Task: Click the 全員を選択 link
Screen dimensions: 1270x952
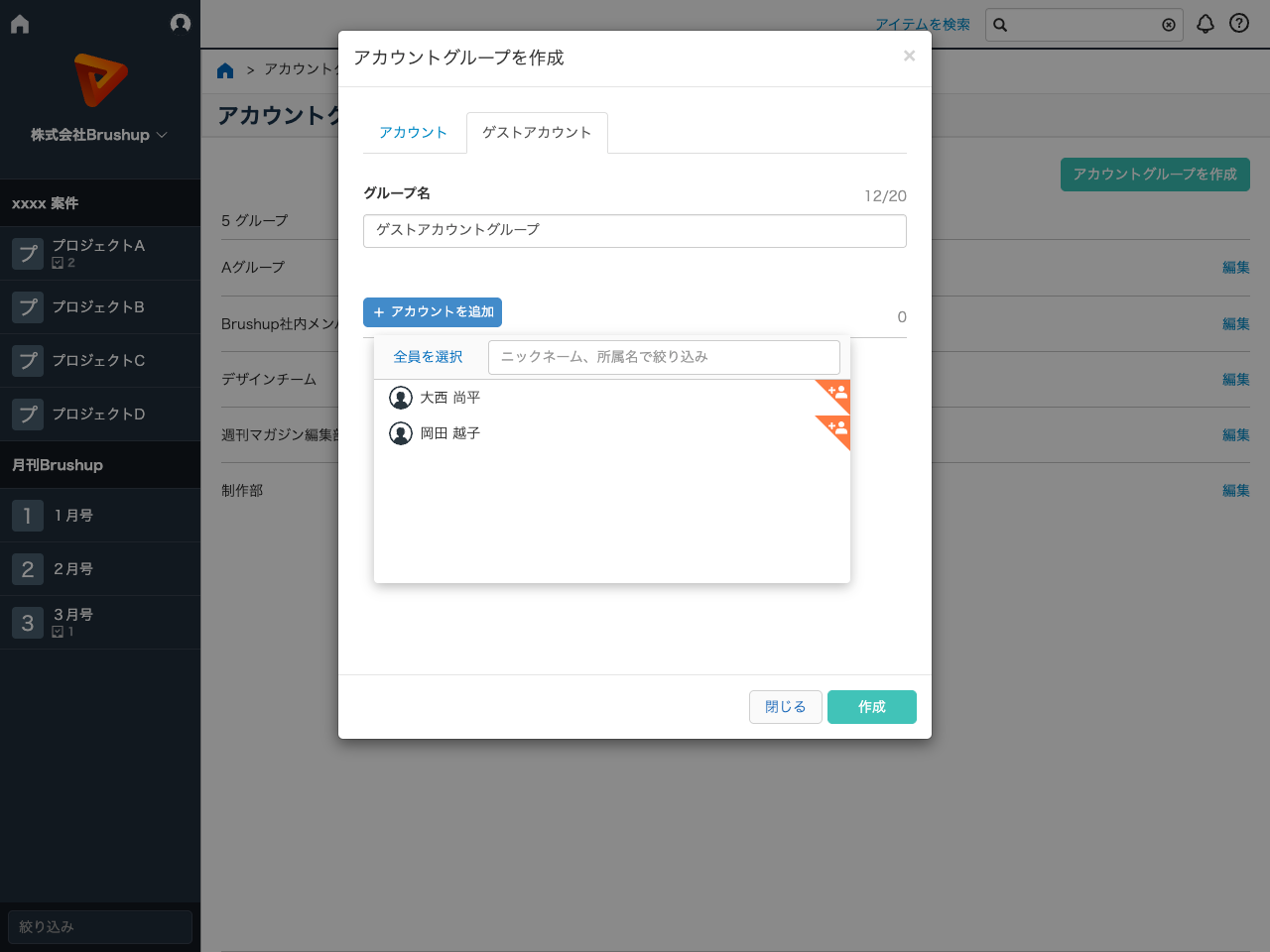Action: point(429,357)
